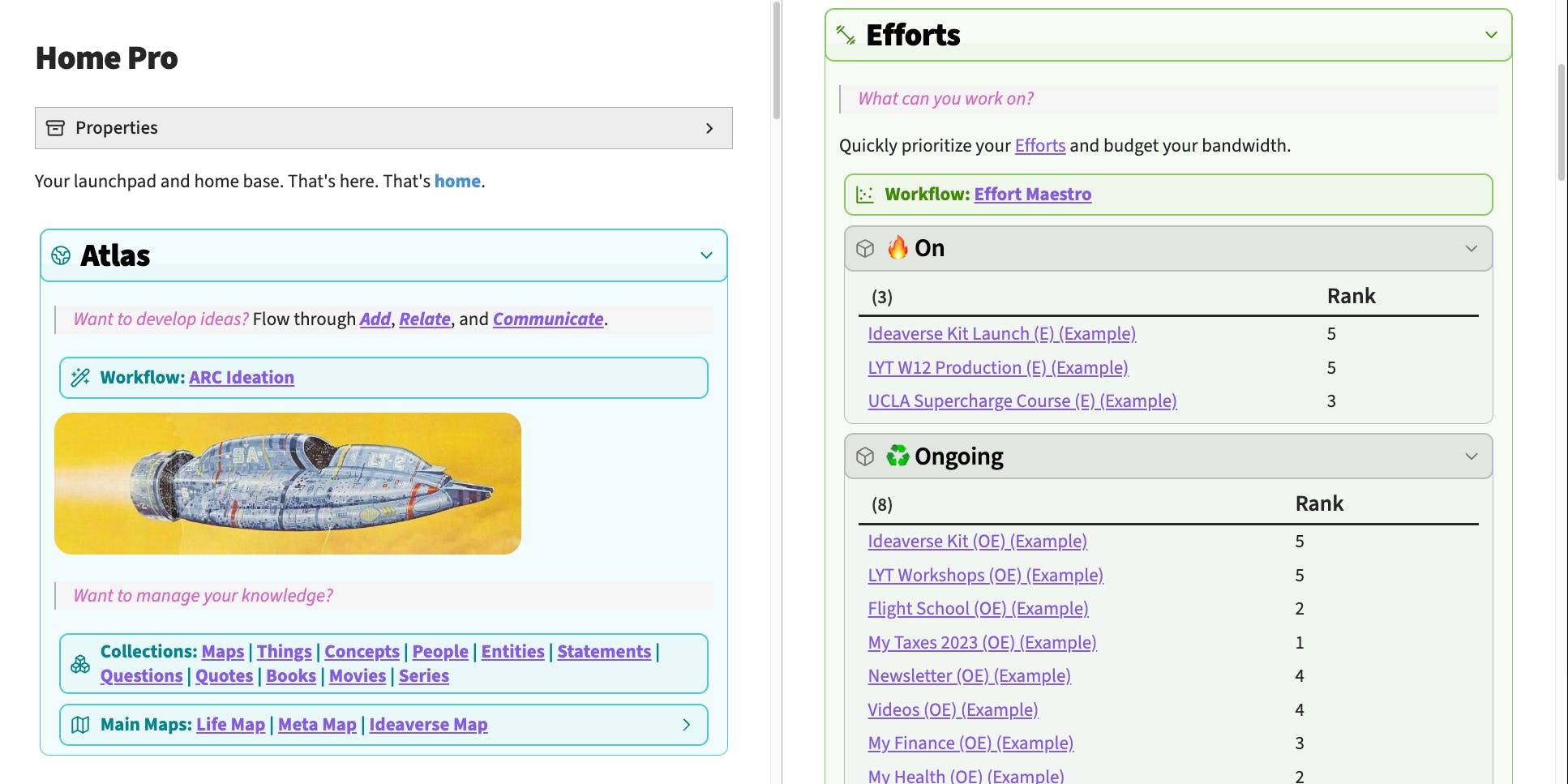Open the People collection link
This screenshot has height=784, width=1568.
pyautogui.click(x=440, y=652)
